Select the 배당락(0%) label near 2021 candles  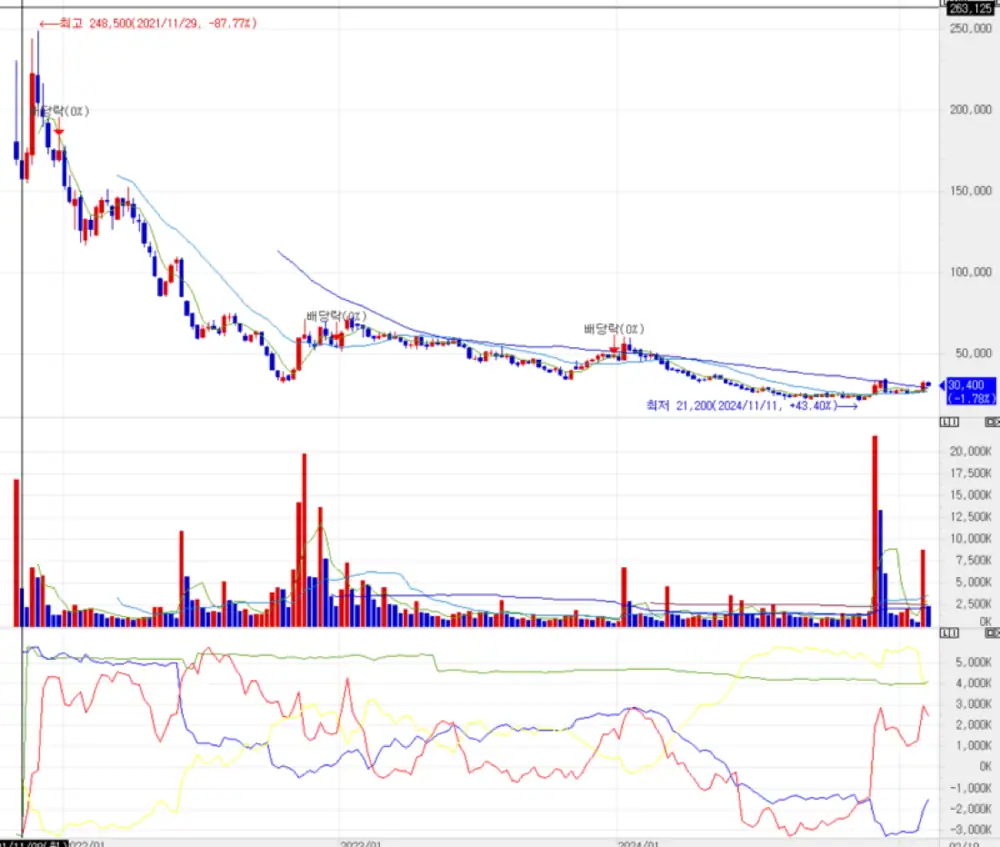click(61, 111)
